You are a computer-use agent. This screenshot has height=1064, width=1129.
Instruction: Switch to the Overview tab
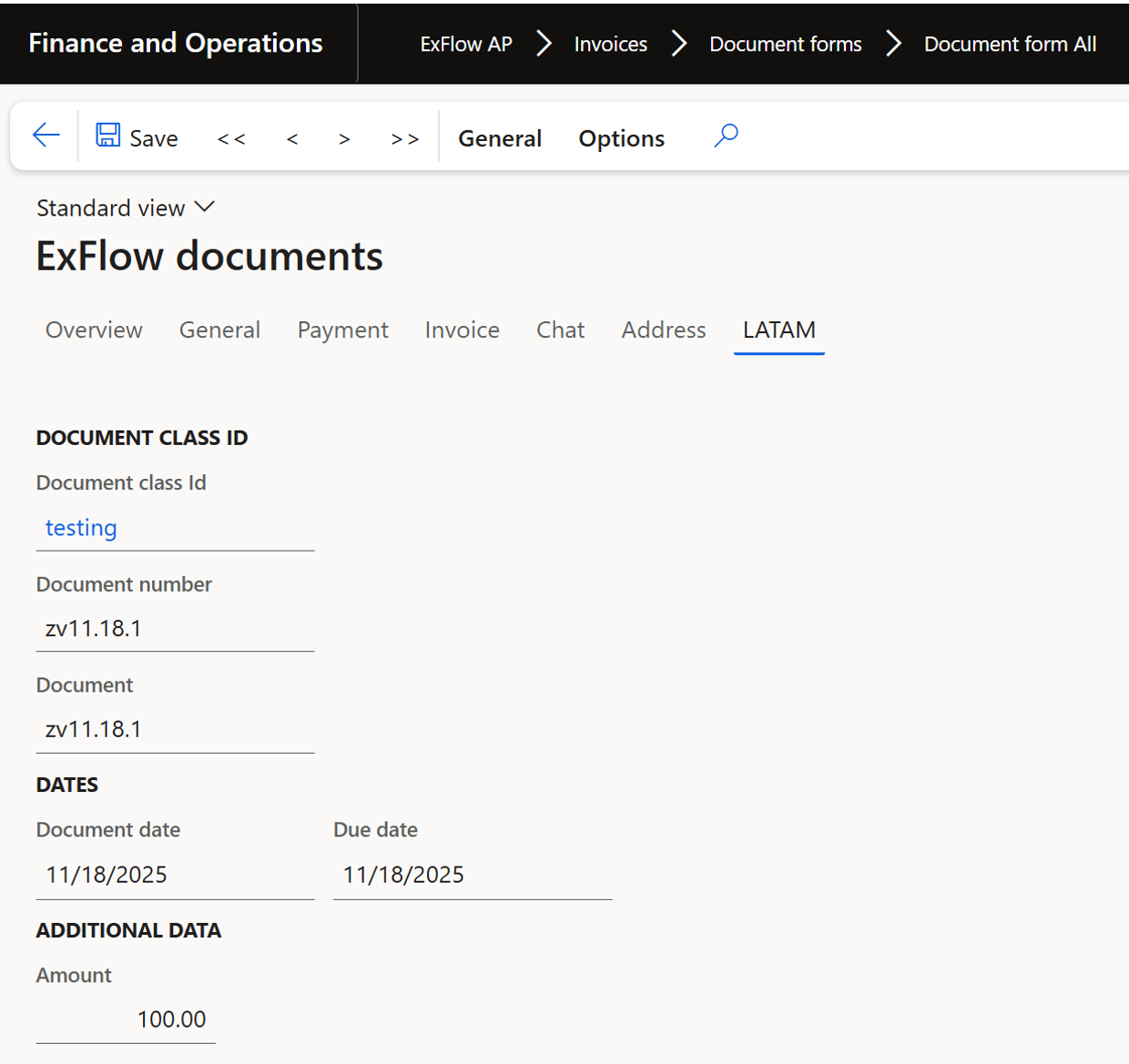click(94, 329)
